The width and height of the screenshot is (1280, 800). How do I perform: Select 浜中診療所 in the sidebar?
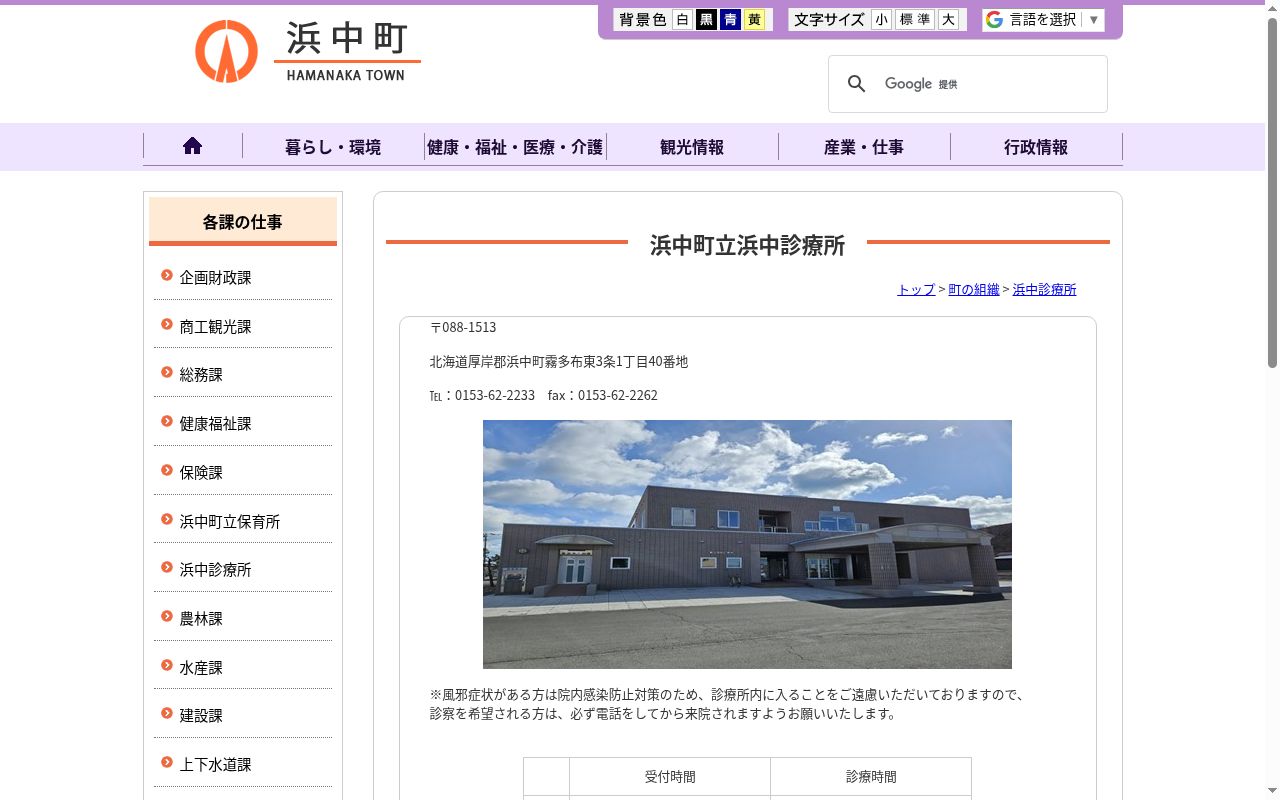click(x=216, y=570)
